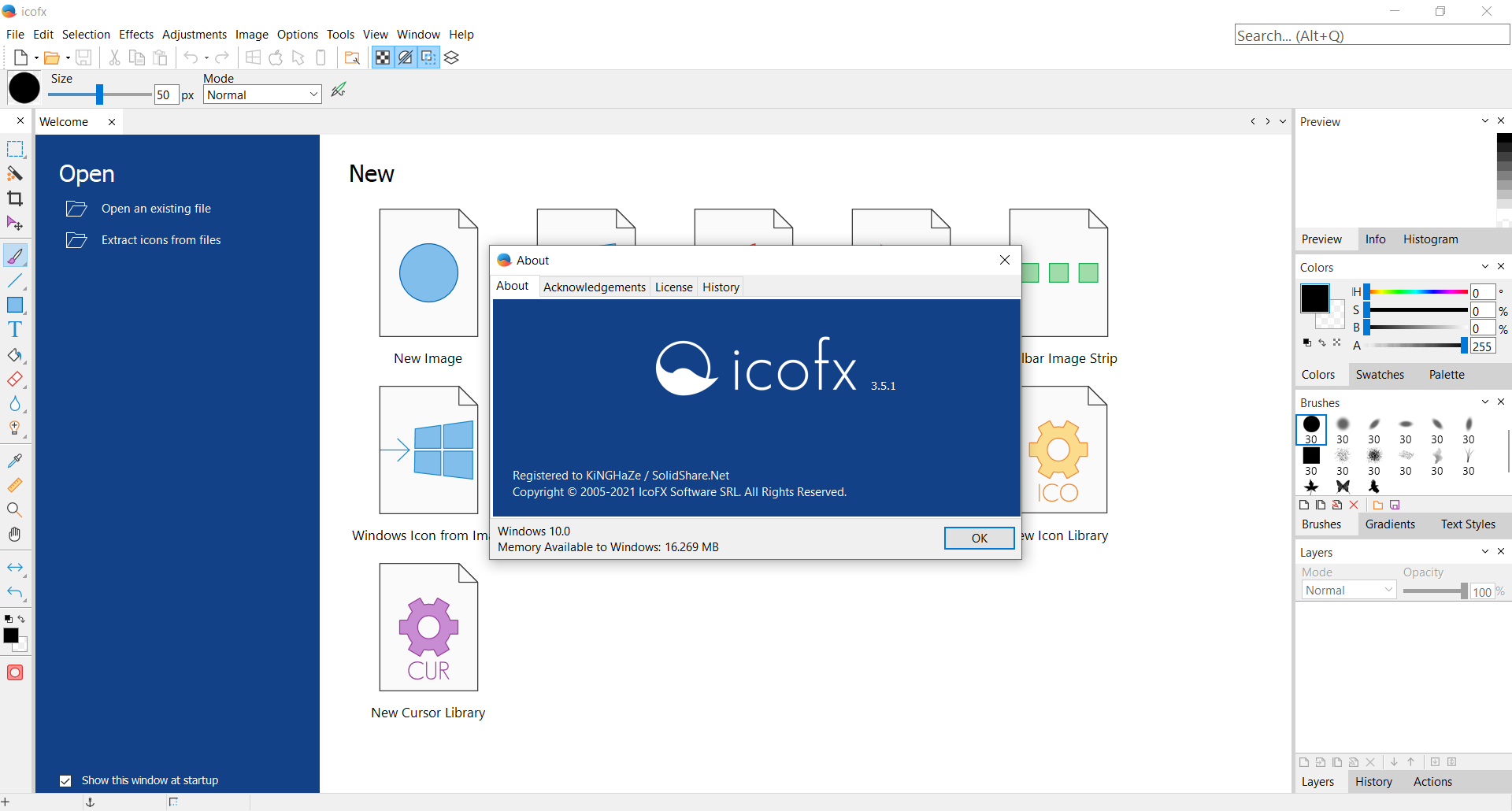The height and width of the screenshot is (811, 1512).
Task: Select the Magic Wand selection tool
Action: (x=15, y=173)
